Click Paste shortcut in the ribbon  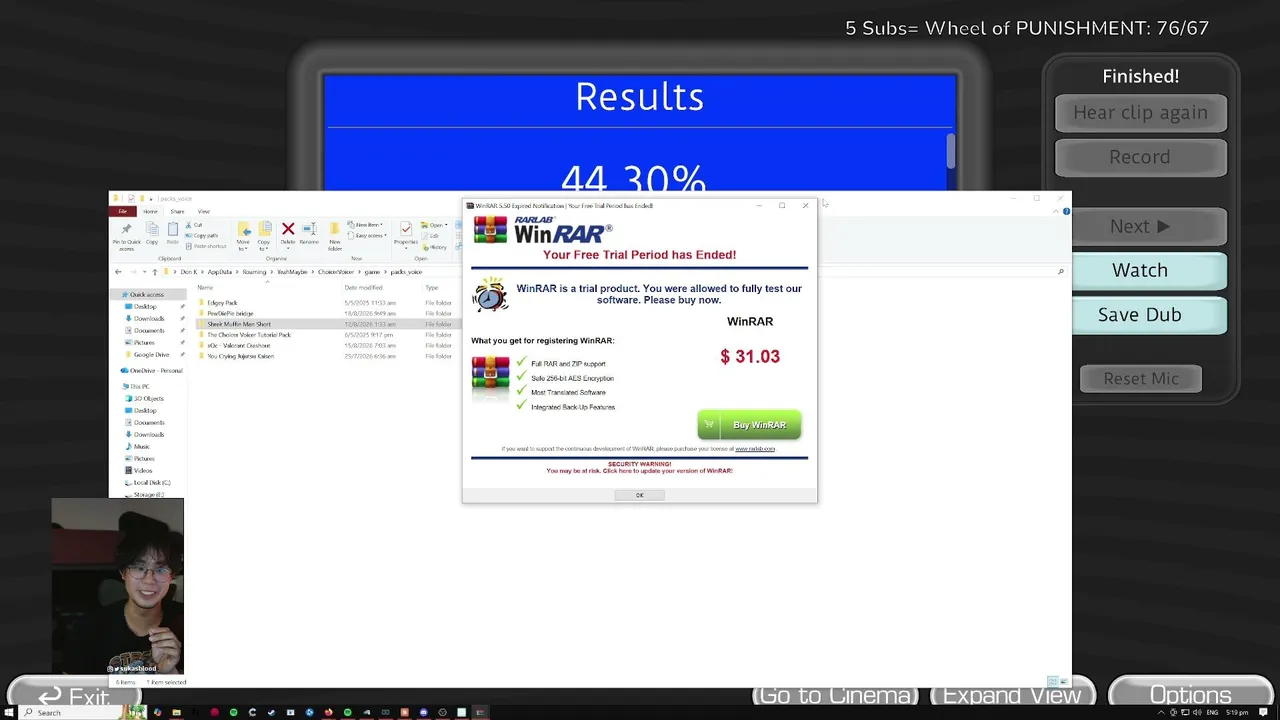coord(205,245)
